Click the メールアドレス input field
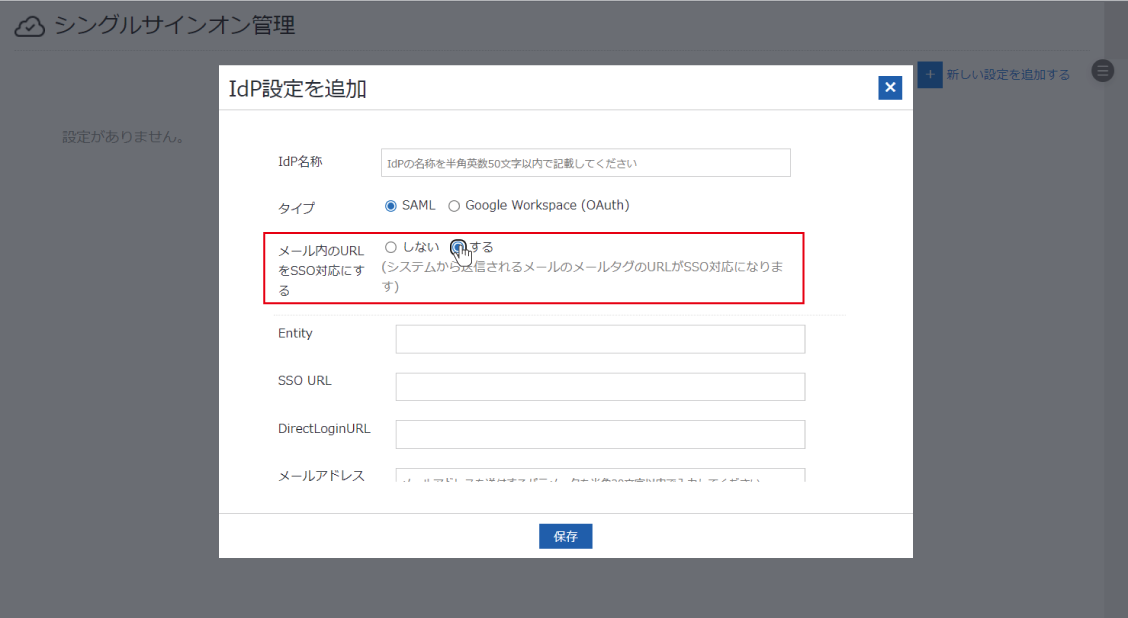1128x618 pixels. coord(600,476)
